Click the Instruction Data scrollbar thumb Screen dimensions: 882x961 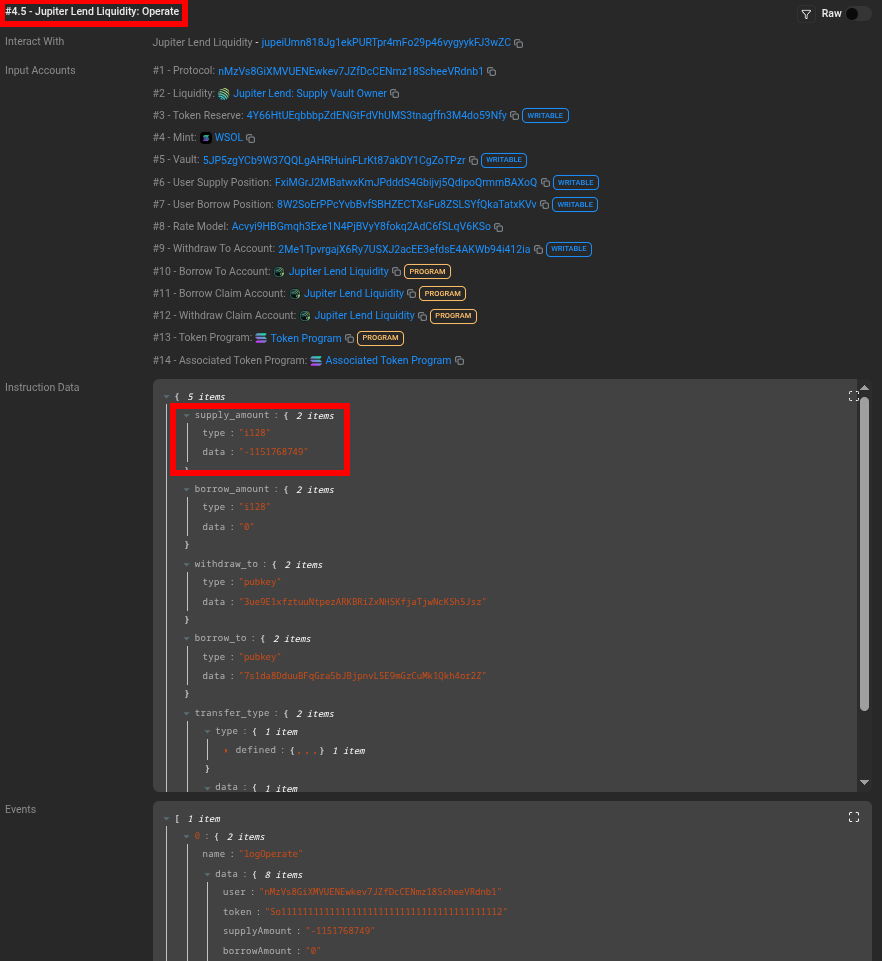click(864, 554)
